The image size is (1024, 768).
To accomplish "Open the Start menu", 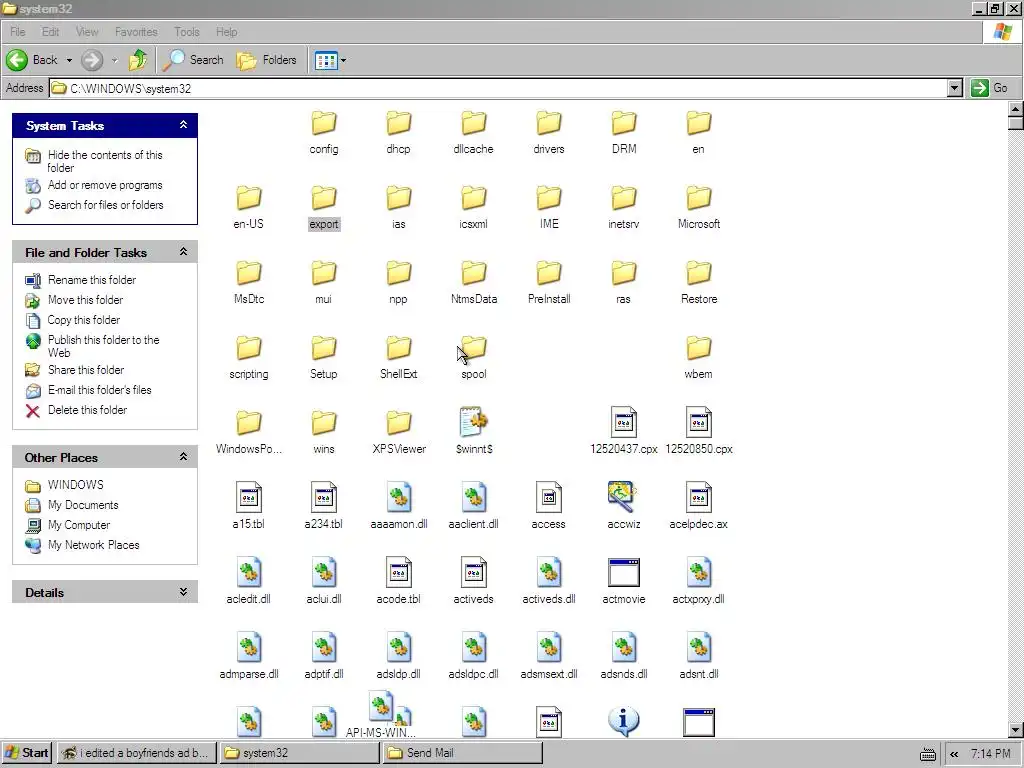I will pos(27,753).
